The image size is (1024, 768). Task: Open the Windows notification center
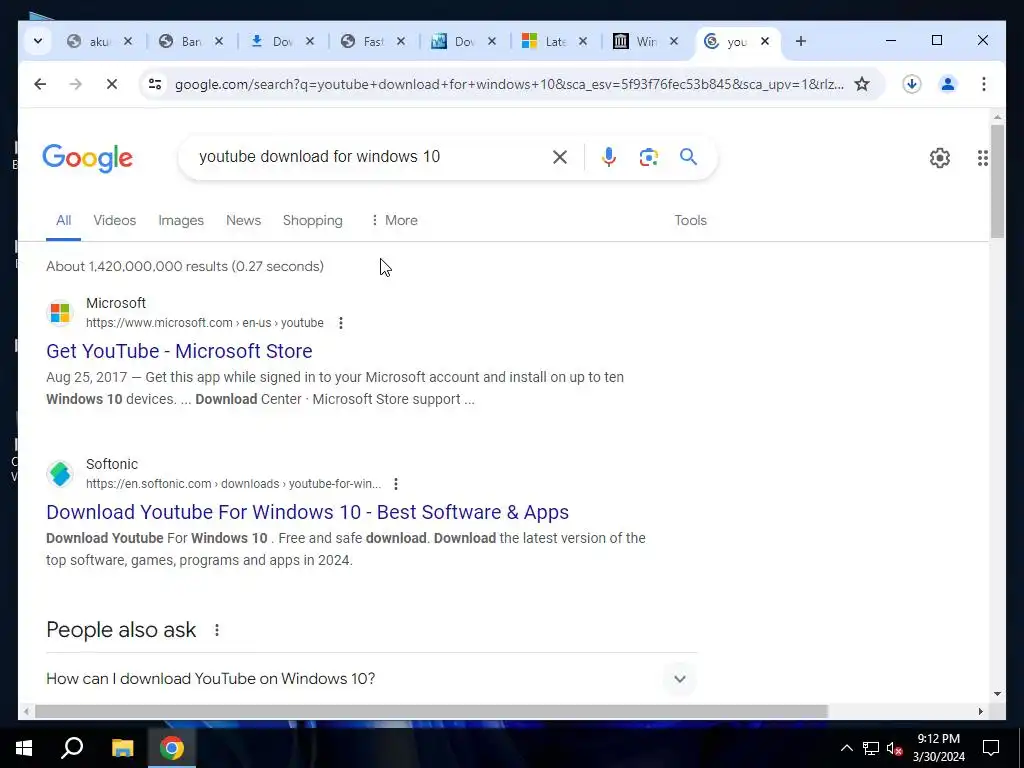pyautogui.click(x=991, y=748)
